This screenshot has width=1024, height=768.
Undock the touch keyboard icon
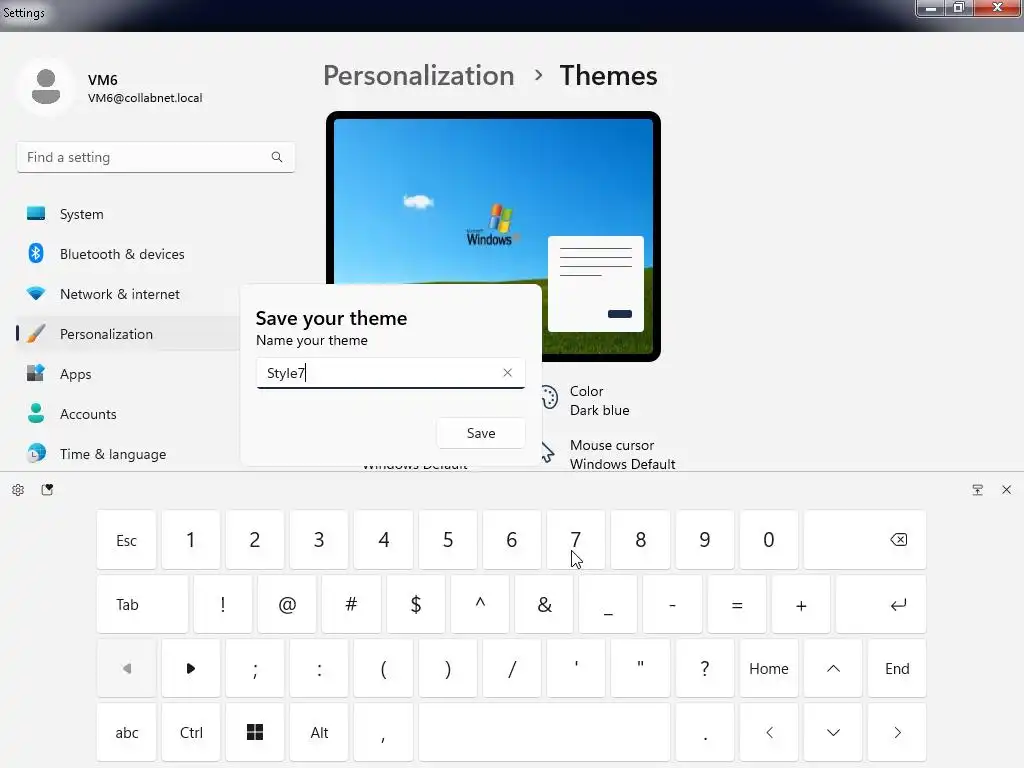tap(978, 490)
